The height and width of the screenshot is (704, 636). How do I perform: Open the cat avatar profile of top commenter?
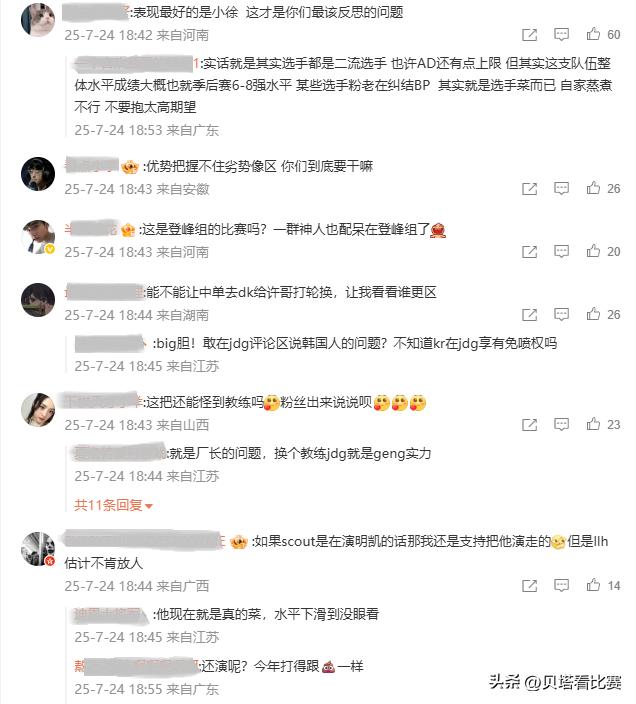(x=38, y=20)
